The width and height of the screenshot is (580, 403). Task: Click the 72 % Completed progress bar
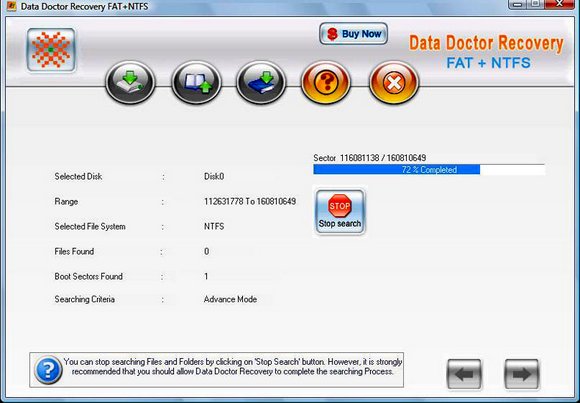coord(429,169)
